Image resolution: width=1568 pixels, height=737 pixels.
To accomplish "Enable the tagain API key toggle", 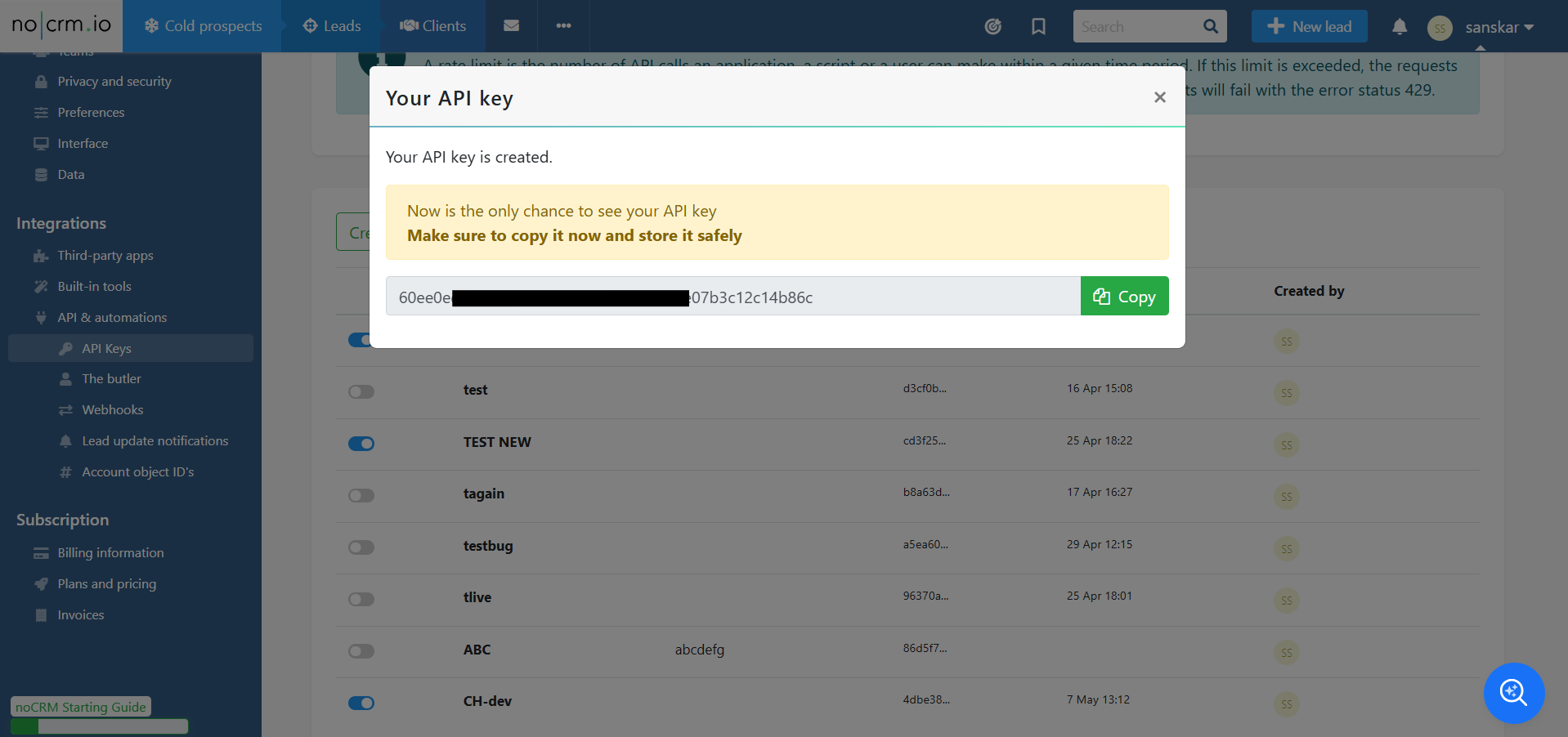I will click(361, 495).
